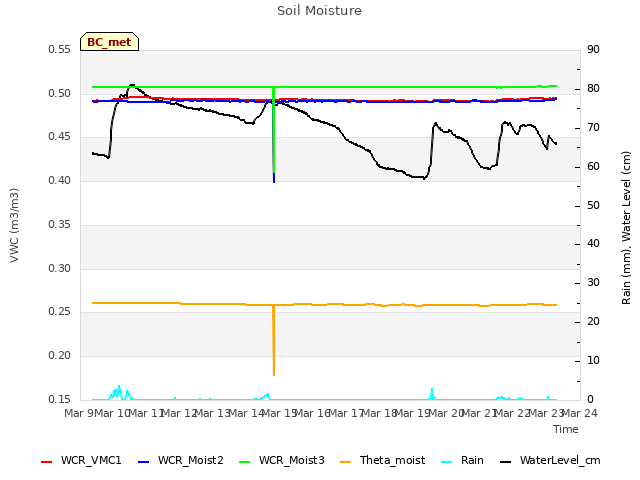The height and width of the screenshot is (480, 640).
Task: Click the cyan Rain legend swatch
Action: tap(447, 462)
